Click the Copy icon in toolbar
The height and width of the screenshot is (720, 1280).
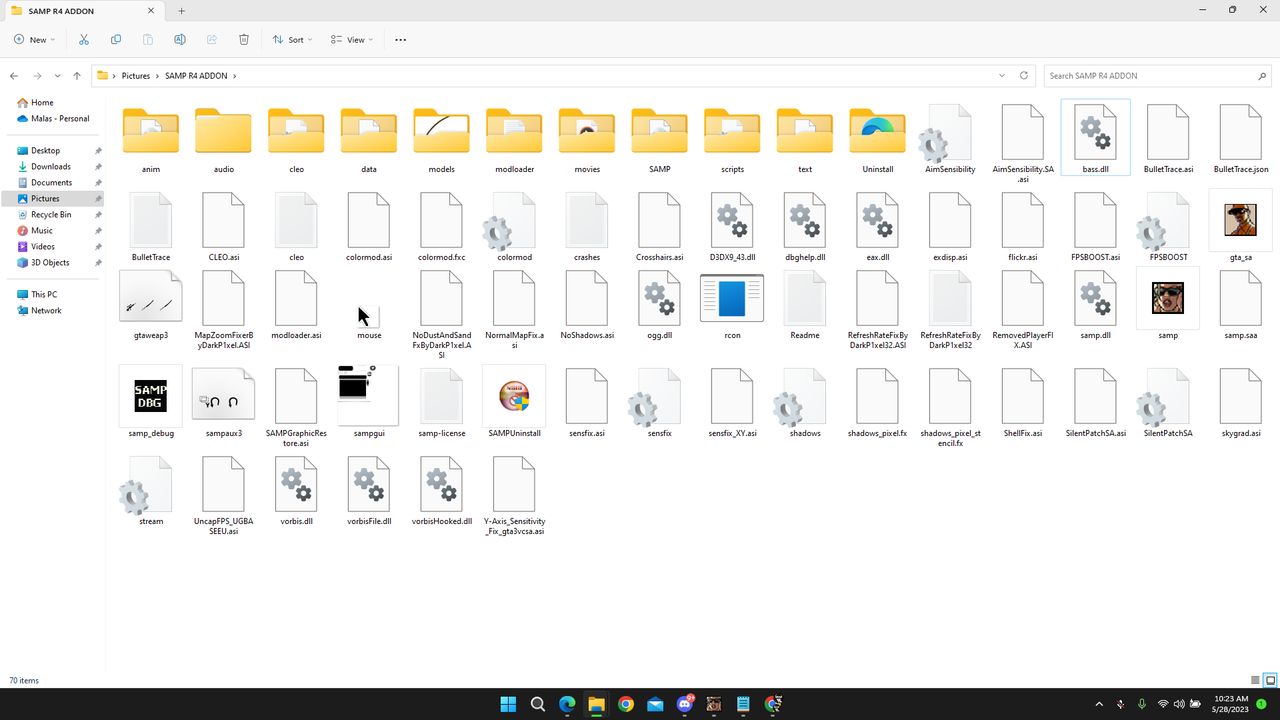(116, 40)
